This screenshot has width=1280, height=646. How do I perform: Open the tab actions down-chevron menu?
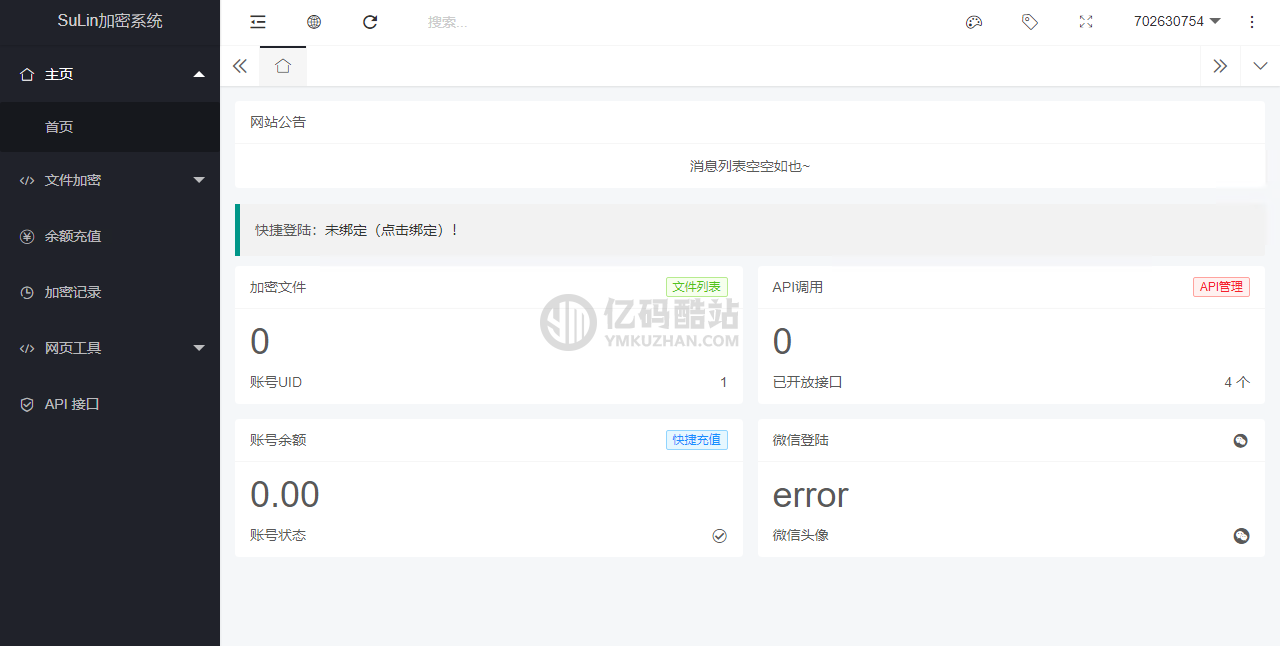(1260, 66)
